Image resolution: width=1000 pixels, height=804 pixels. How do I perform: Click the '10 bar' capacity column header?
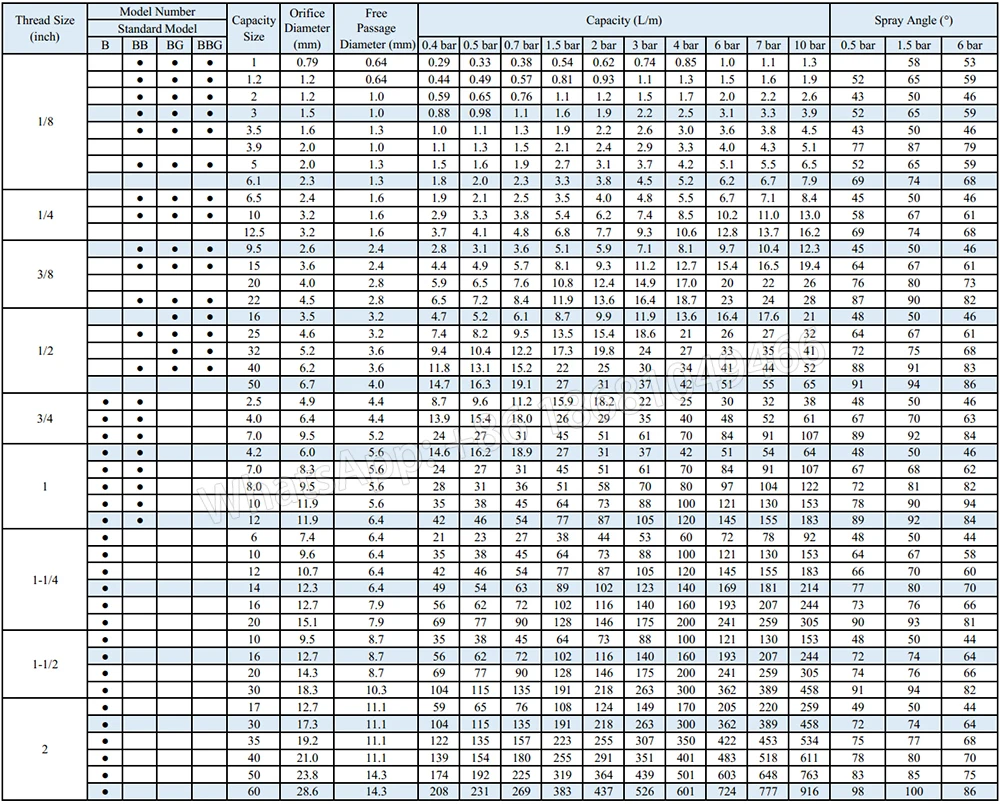point(809,45)
